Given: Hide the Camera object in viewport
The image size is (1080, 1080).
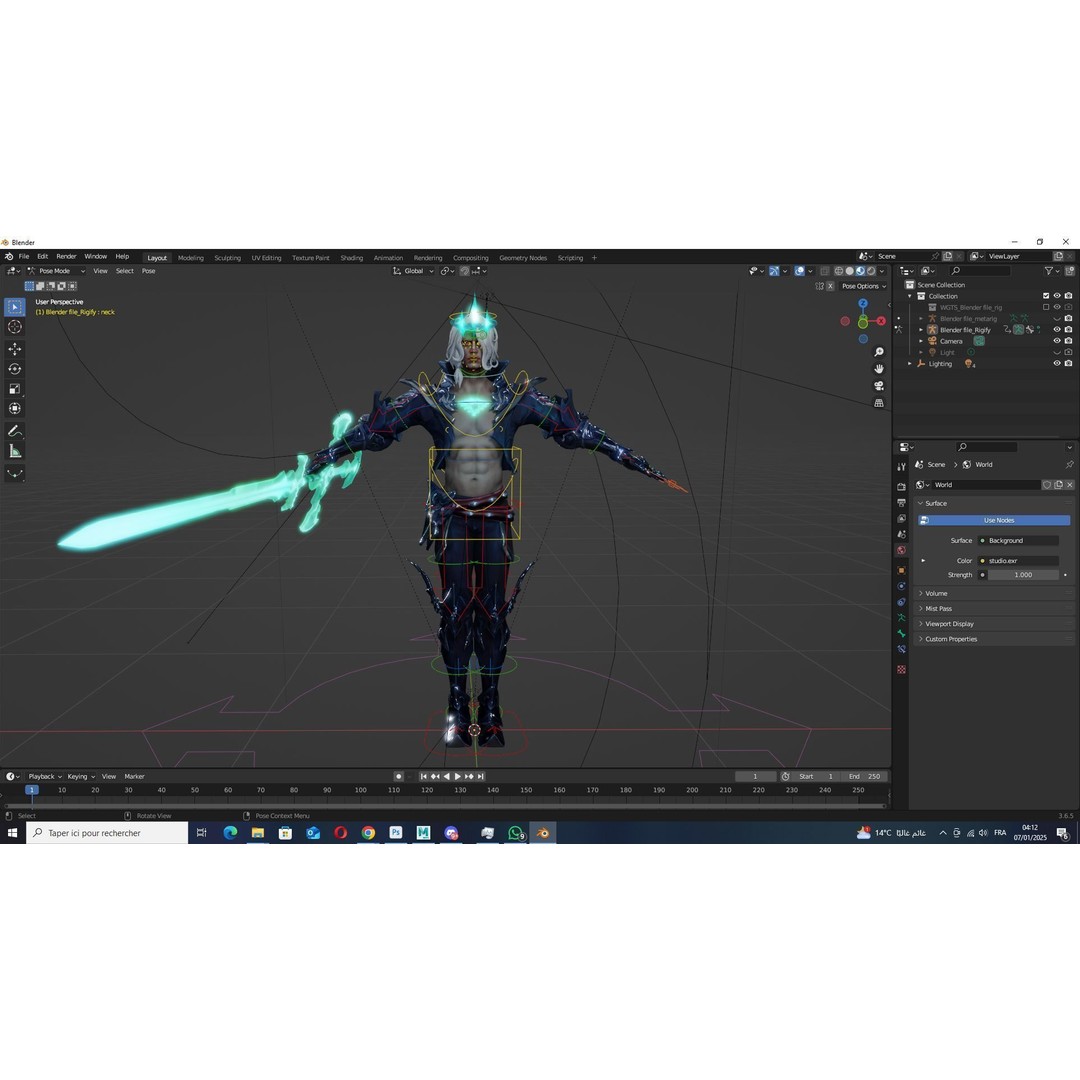Looking at the screenshot, I should tap(1057, 341).
